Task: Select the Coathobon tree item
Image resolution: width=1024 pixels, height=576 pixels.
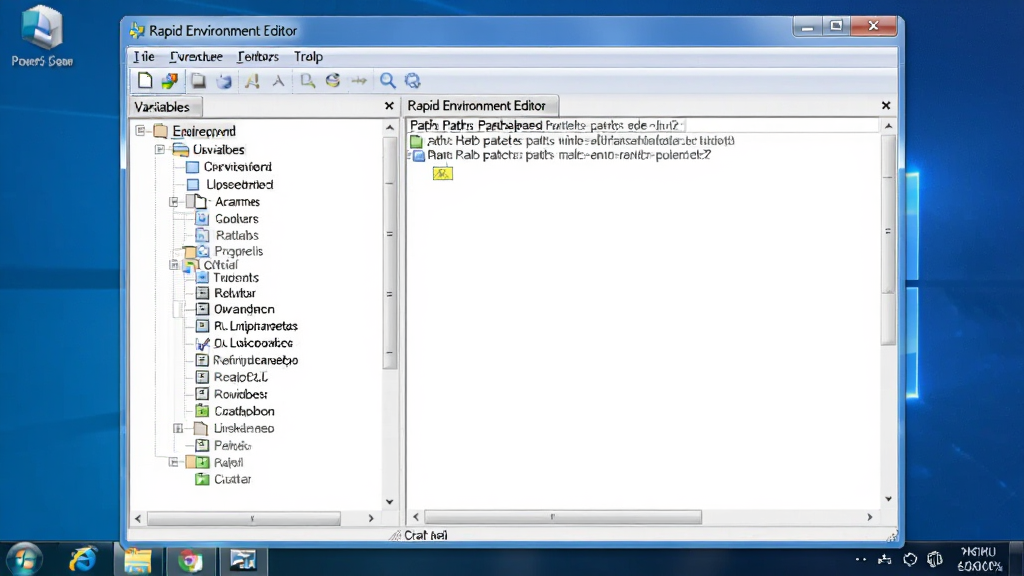Action: point(244,411)
